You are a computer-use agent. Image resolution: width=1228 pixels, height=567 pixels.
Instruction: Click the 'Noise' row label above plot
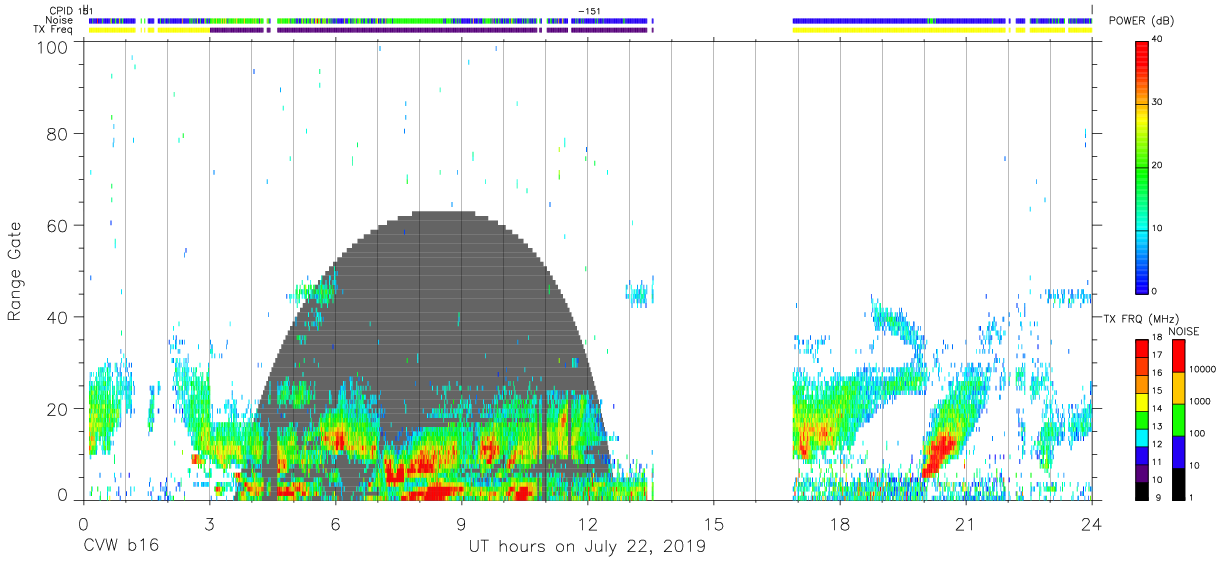(x=58, y=20)
